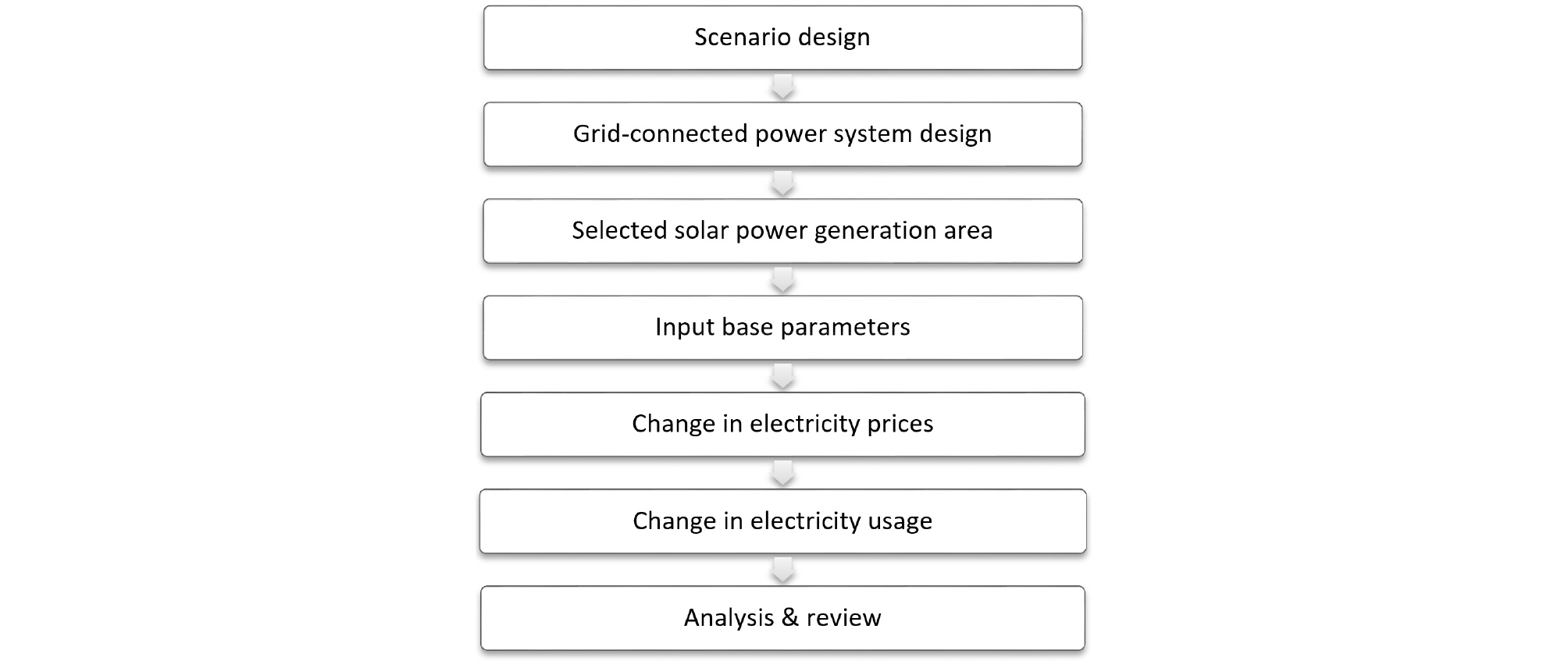Click the Scenario design box

(782, 38)
